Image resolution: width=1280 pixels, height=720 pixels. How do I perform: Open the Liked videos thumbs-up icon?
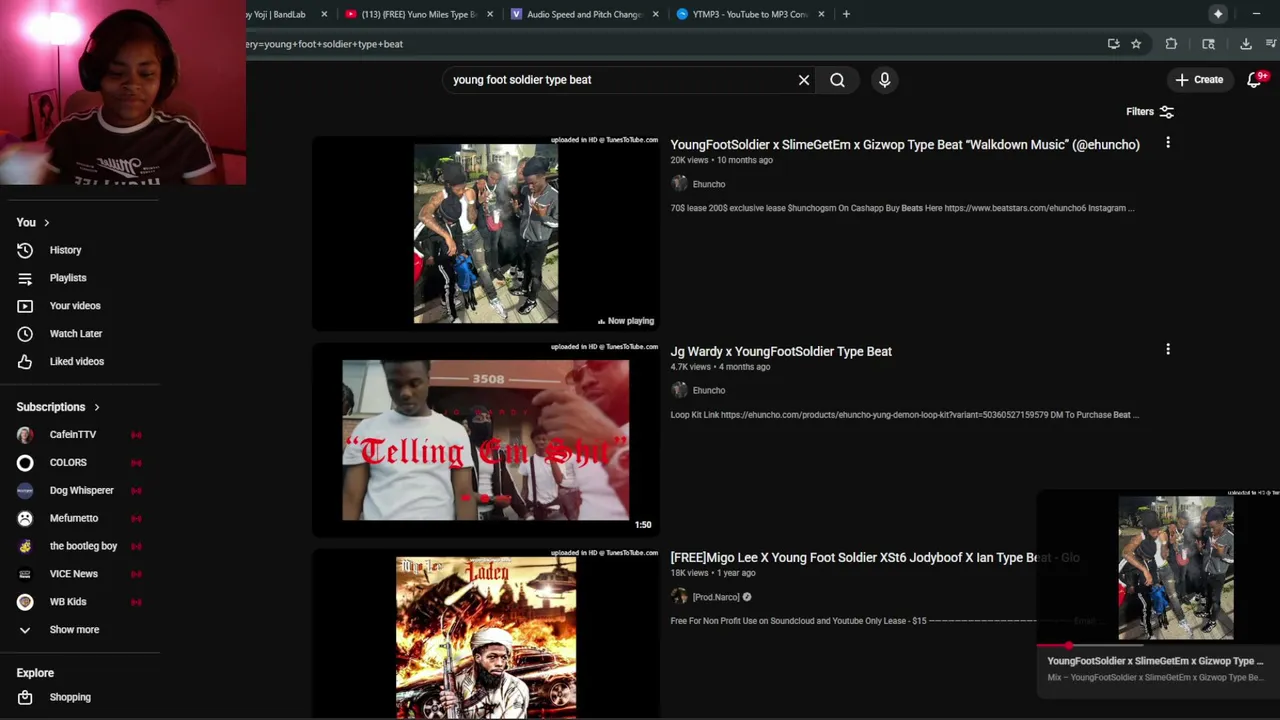tap(25, 362)
